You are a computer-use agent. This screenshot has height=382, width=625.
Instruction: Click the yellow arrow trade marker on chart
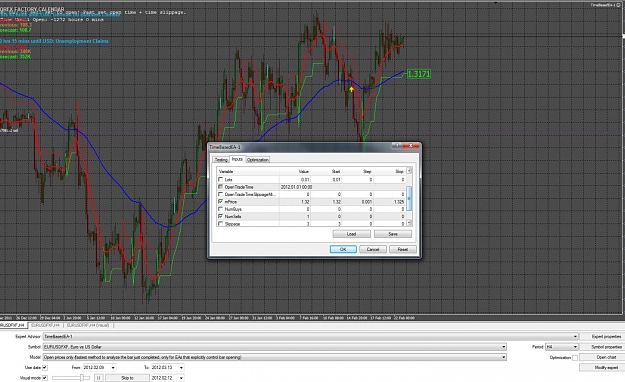click(x=351, y=89)
